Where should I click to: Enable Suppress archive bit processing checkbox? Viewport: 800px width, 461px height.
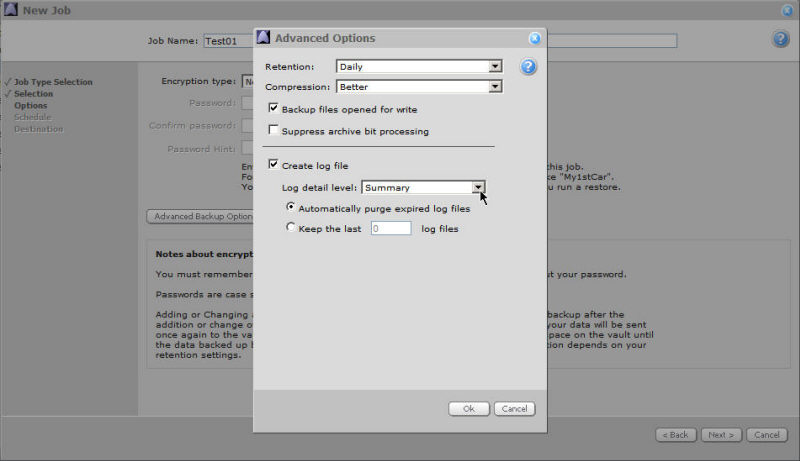pyautogui.click(x=274, y=131)
